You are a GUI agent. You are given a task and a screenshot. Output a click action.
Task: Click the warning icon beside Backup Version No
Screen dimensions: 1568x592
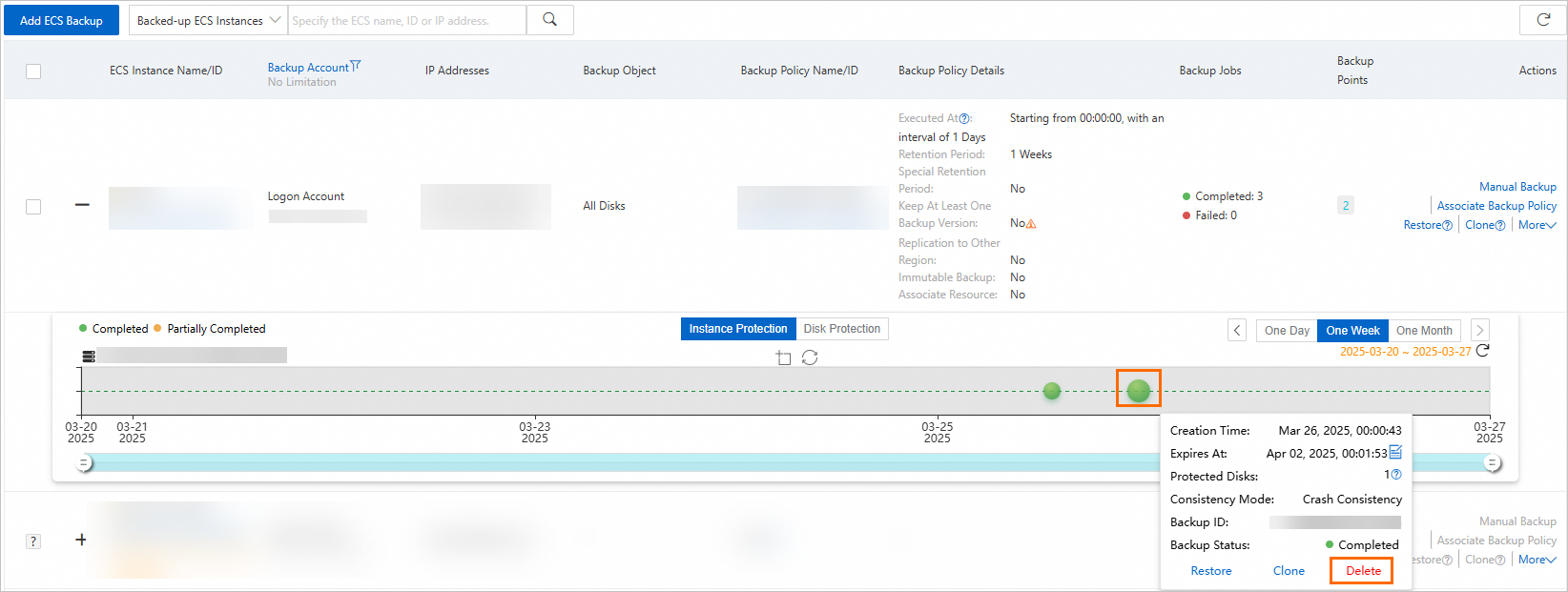click(1031, 223)
